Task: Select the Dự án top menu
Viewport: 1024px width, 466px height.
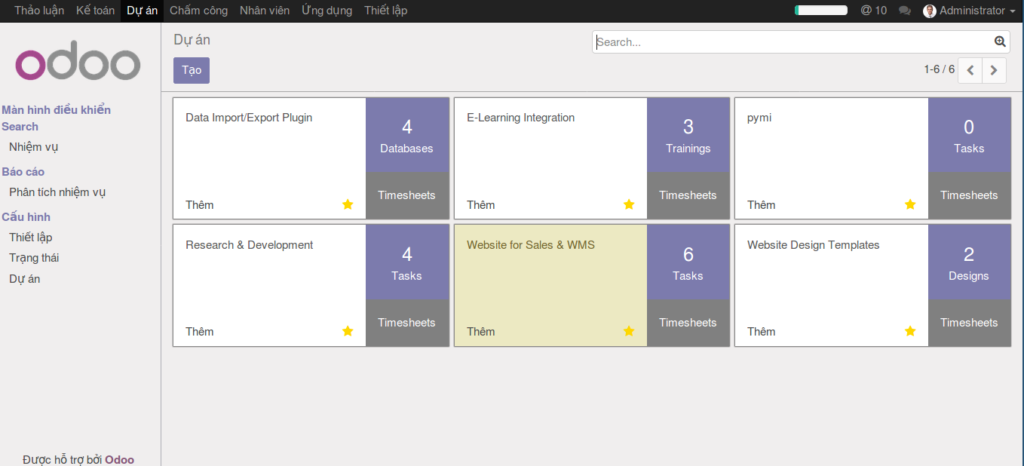Action: (142, 10)
